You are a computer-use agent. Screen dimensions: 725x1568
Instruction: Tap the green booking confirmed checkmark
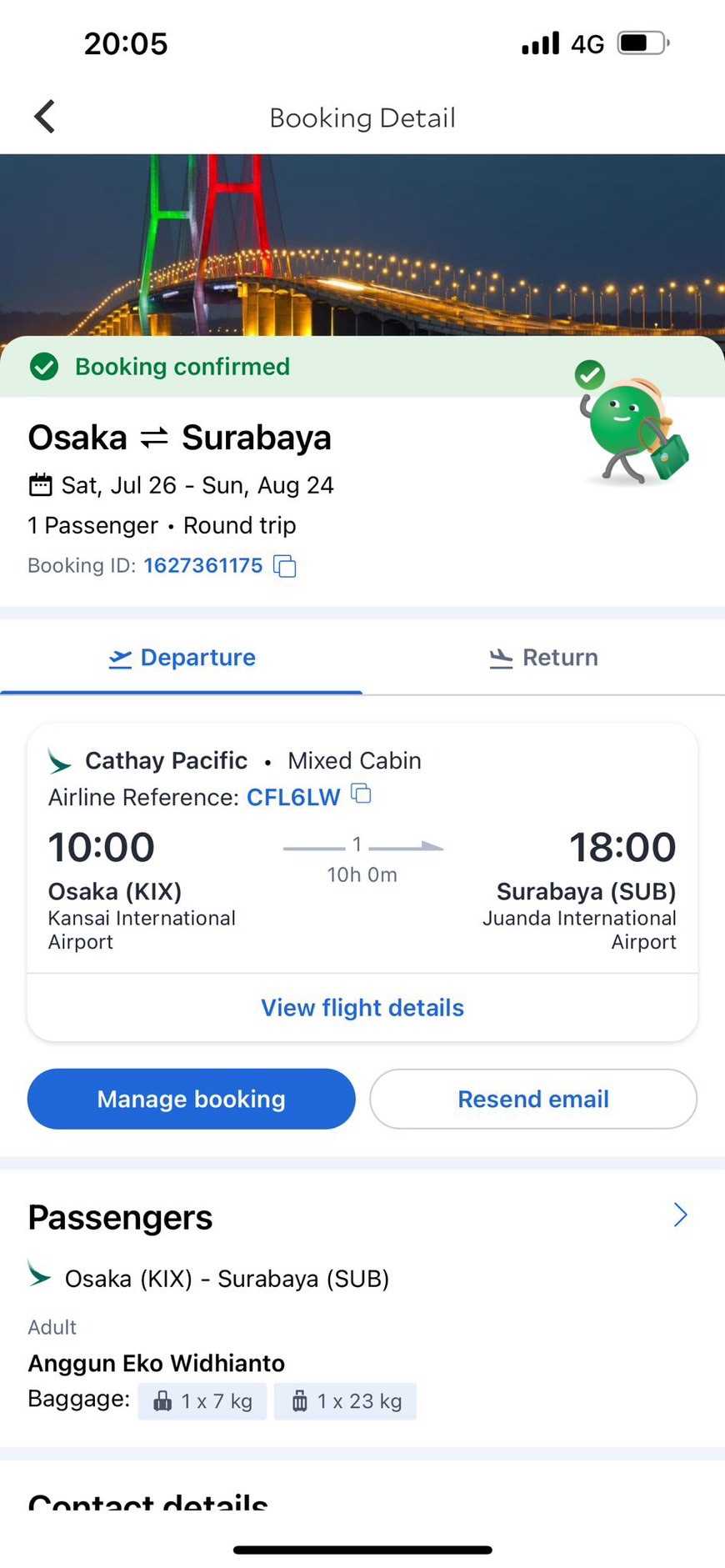[44, 366]
